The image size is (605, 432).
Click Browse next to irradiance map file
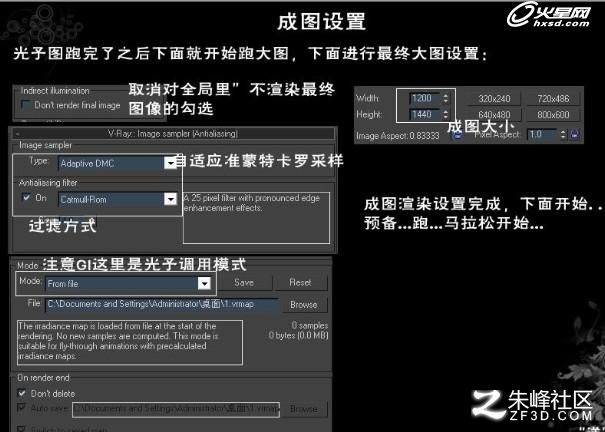click(x=304, y=305)
